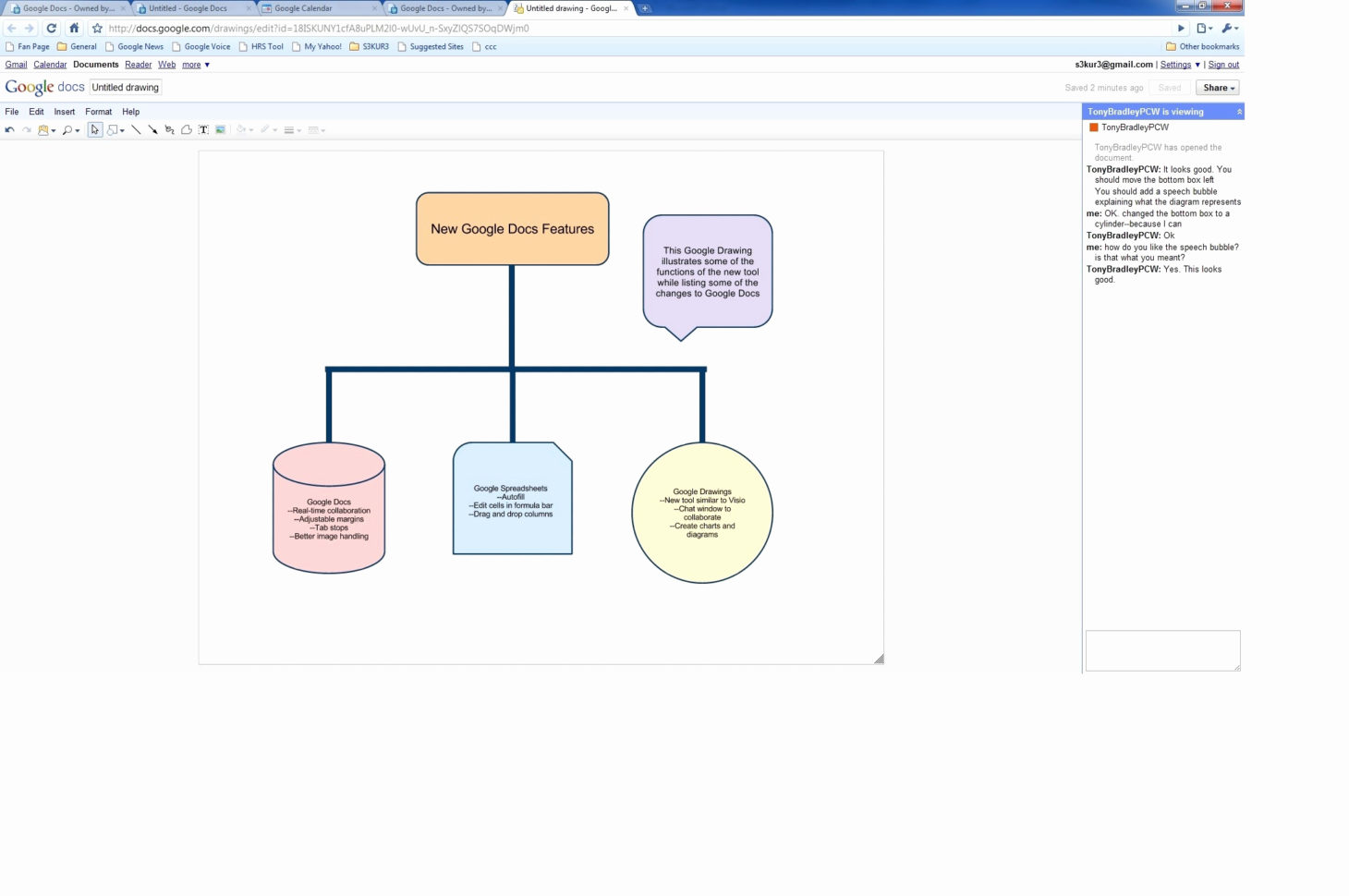Insert an image into drawing
The width and height of the screenshot is (1349, 896).
tap(221, 130)
